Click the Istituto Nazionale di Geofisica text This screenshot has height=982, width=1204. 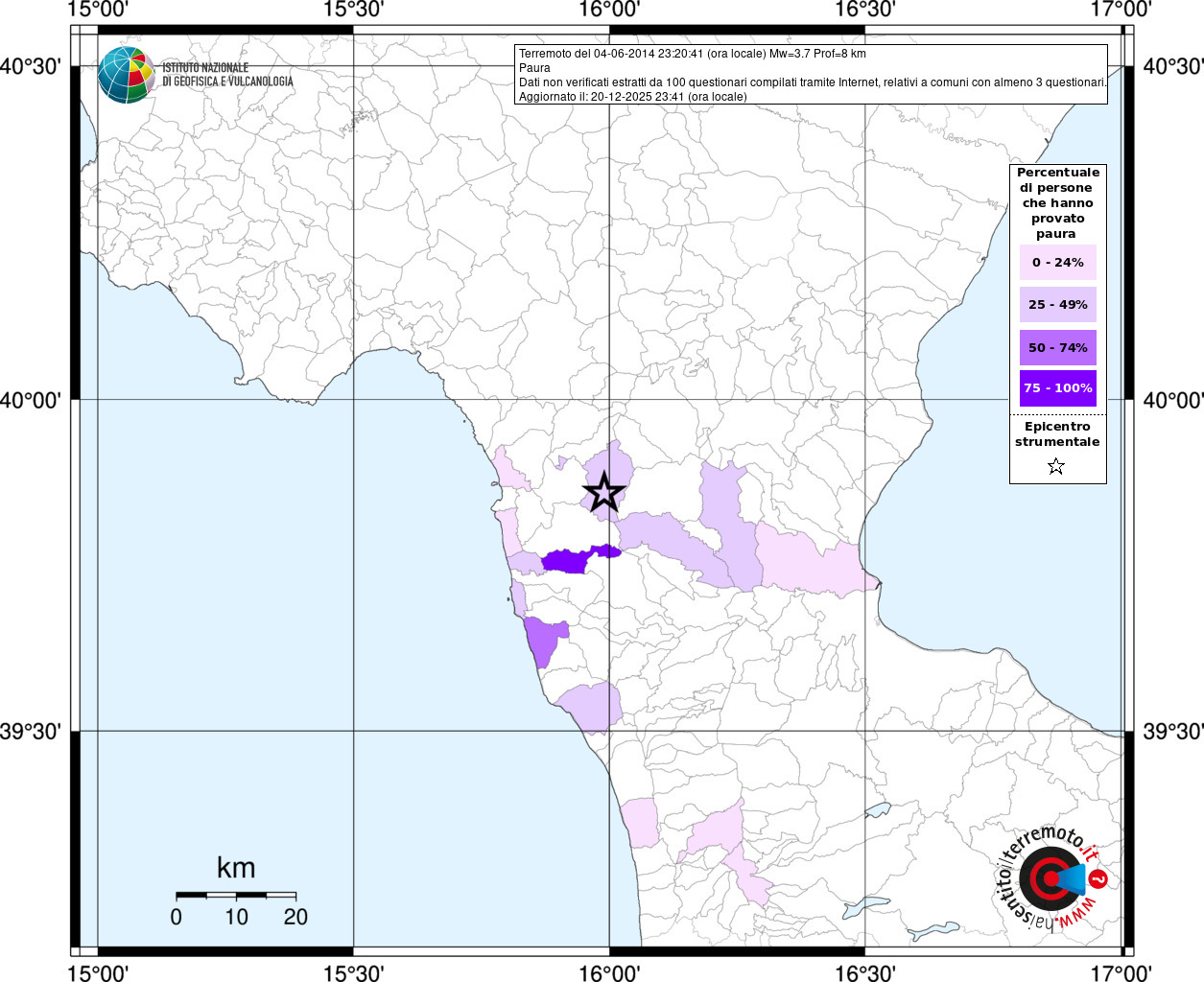(226, 75)
